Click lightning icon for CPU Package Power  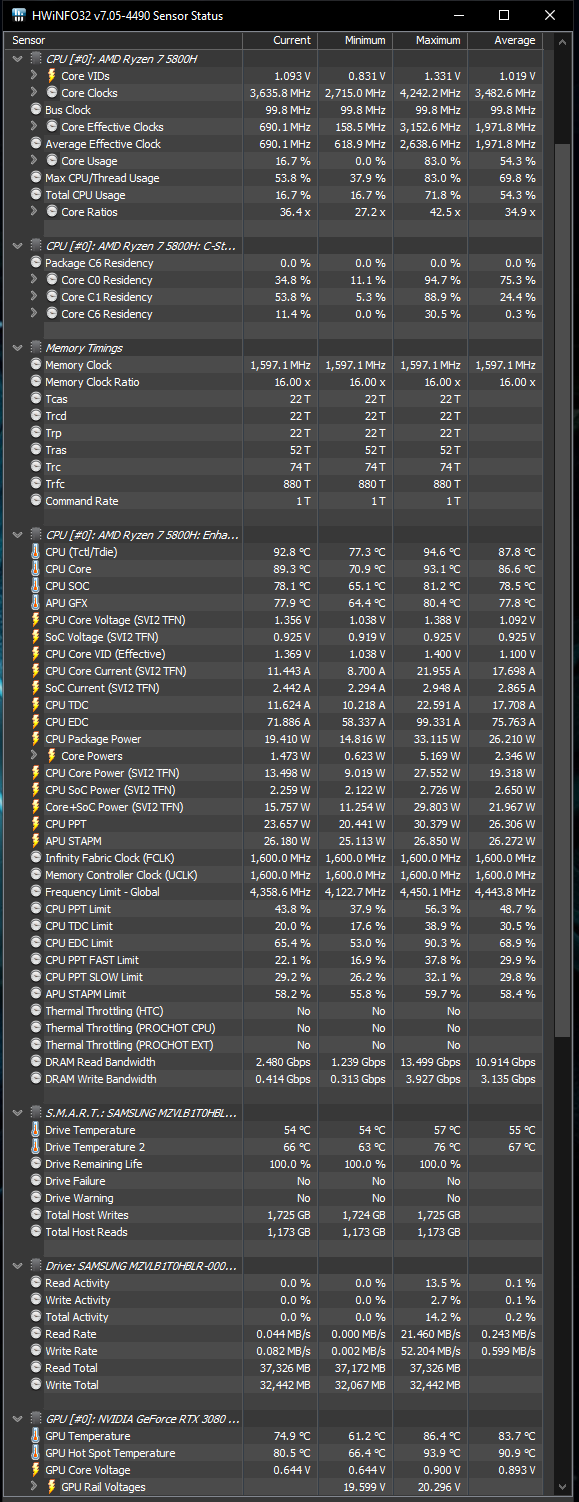click(x=36, y=739)
